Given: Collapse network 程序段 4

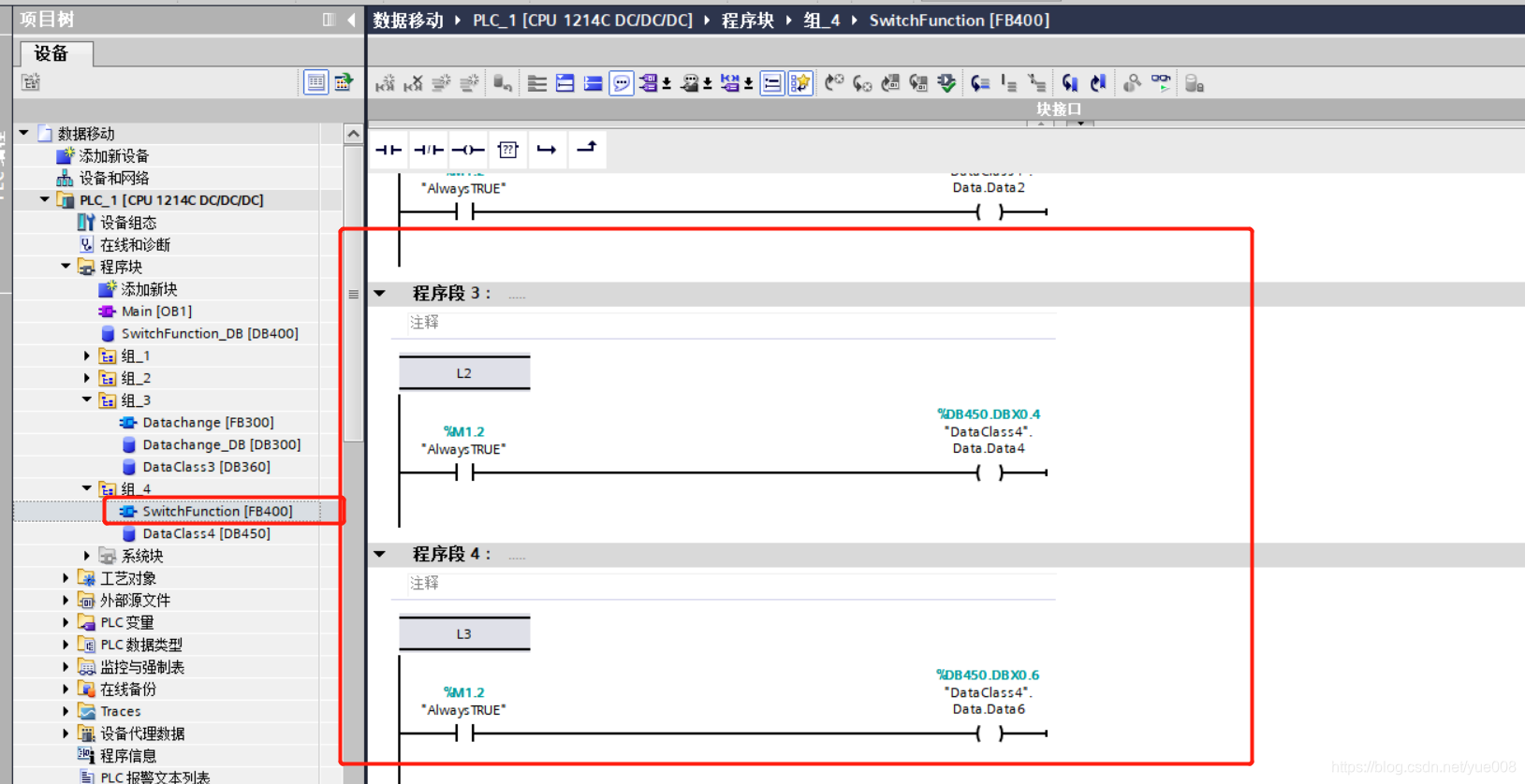Looking at the screenshot, I should [x=380, y=554].
